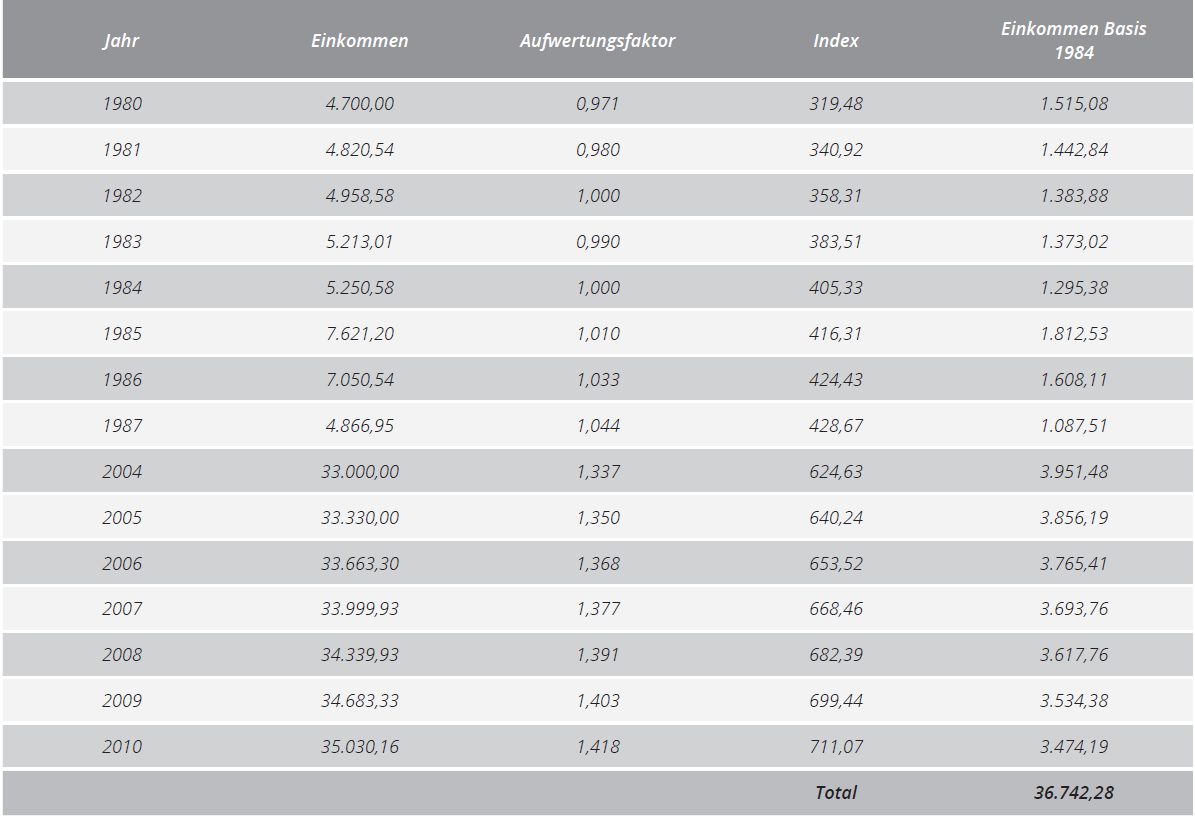Select the total sum 36.742,28

point(1074,793)
